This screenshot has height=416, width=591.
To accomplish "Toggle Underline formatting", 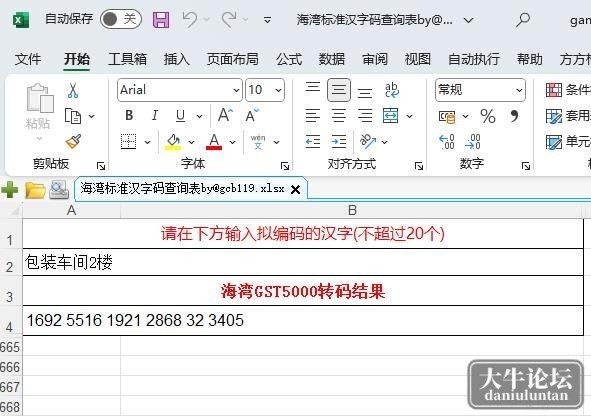I will pyautogui.click(x=181, y=116).
